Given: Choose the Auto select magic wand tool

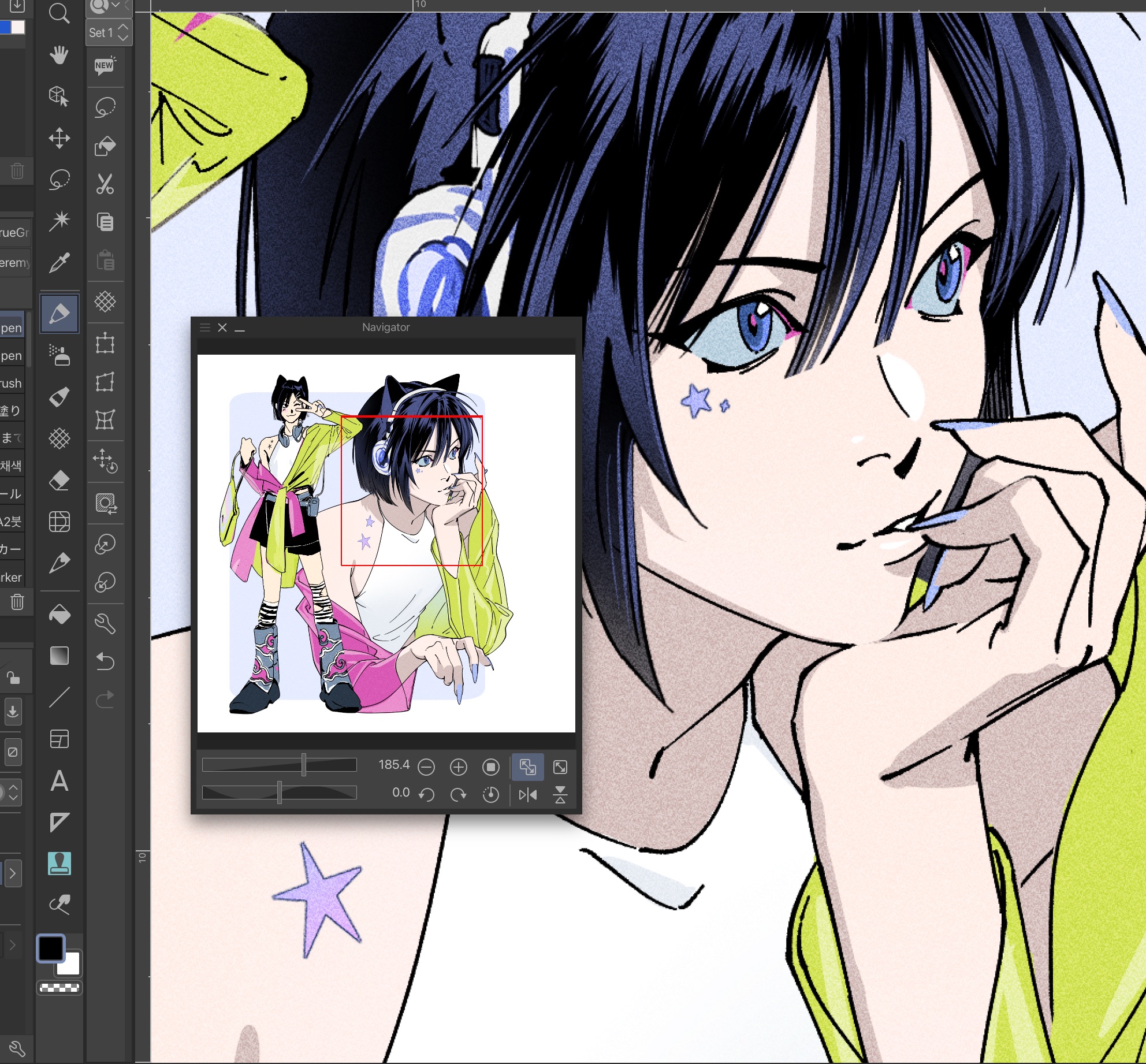Looking at the screenshot, I should tap(59, 220).
